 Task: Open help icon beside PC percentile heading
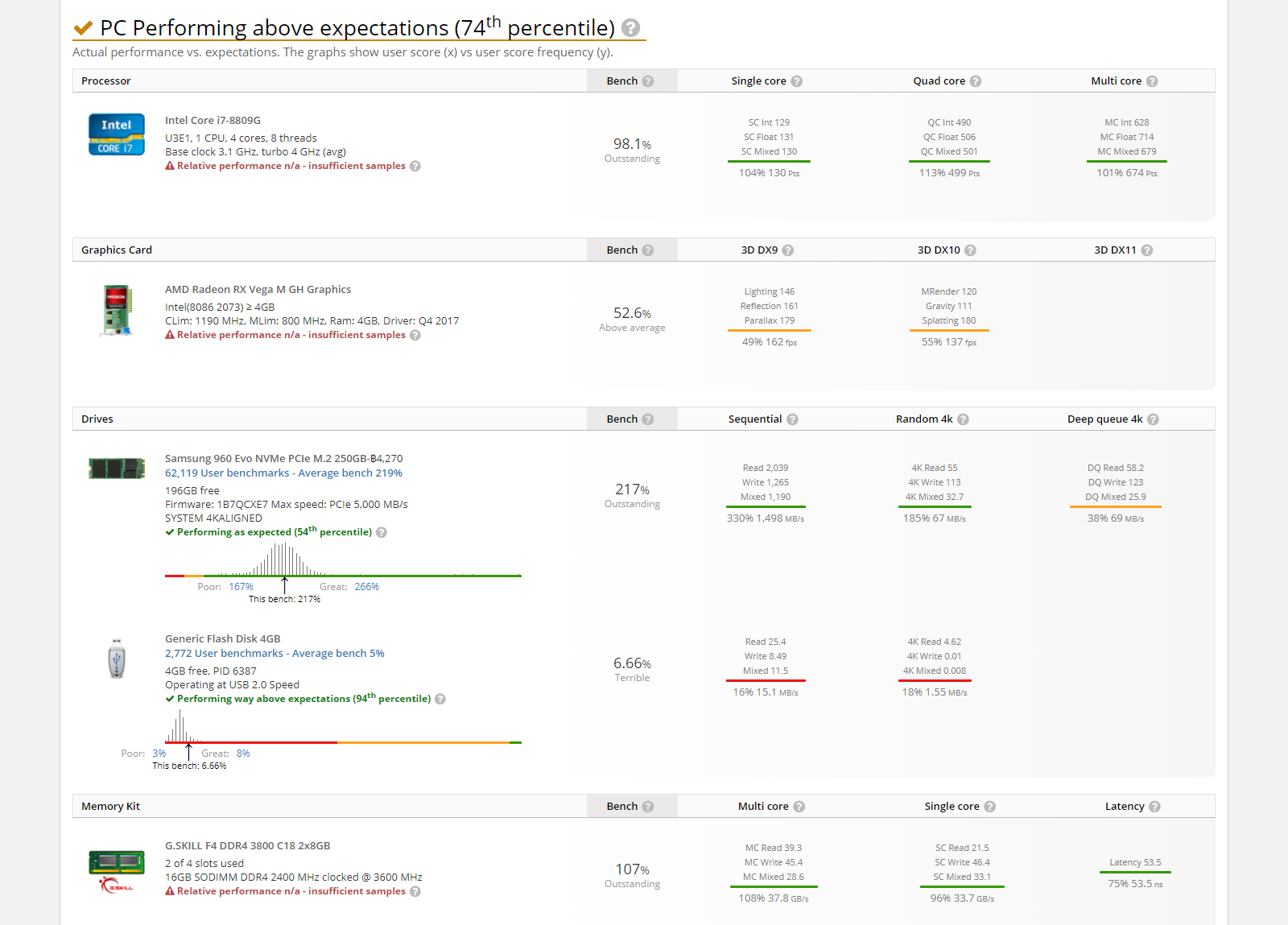631,28
